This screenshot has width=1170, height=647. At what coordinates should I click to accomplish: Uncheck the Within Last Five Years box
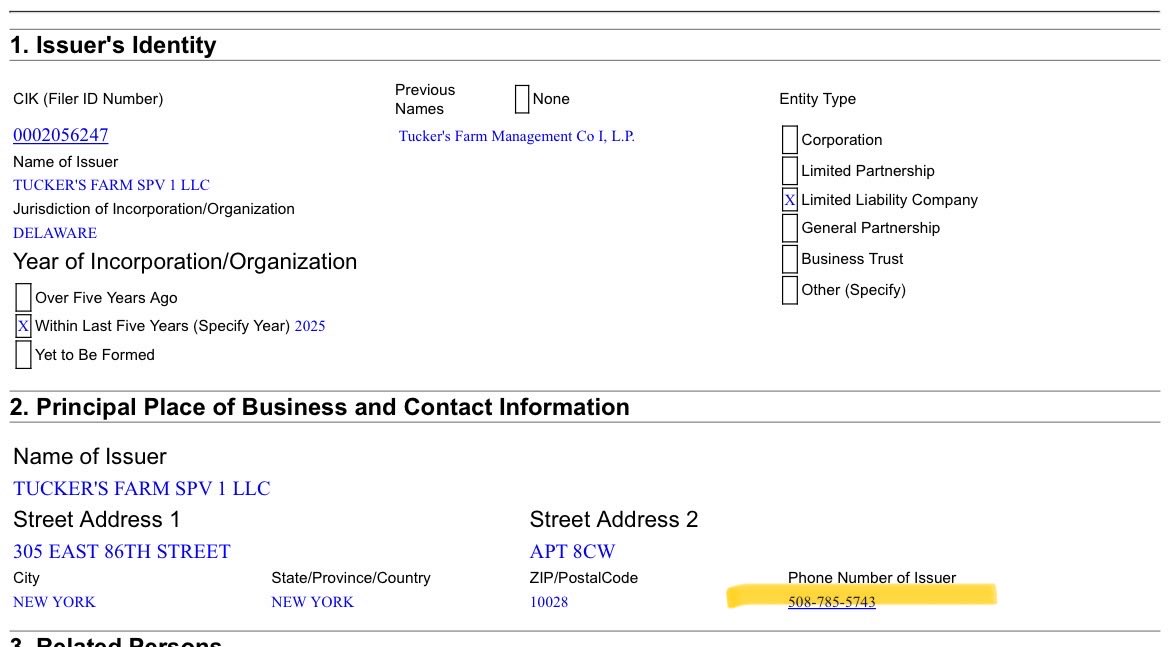pos(22,325)
